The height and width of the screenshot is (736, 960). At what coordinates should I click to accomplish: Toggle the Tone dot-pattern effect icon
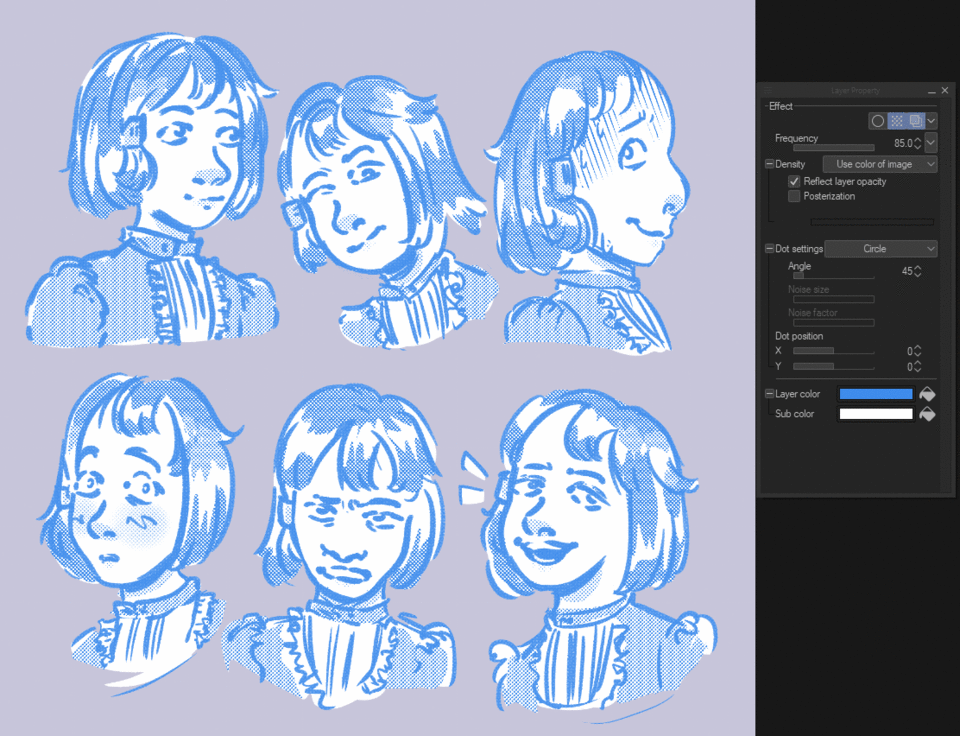[896, 121]
